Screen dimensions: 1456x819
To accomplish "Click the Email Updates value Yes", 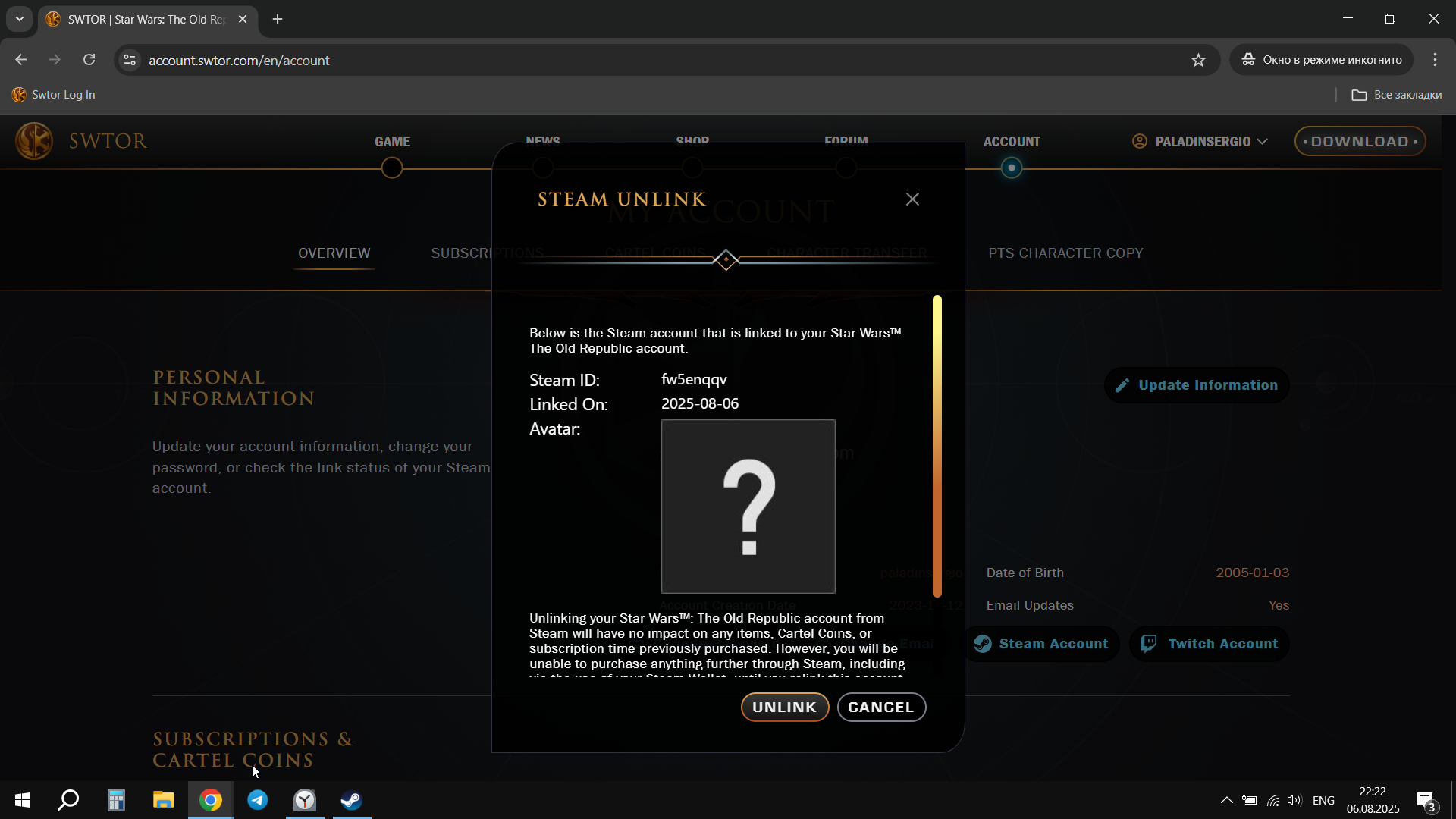I will click(1279, 605).
